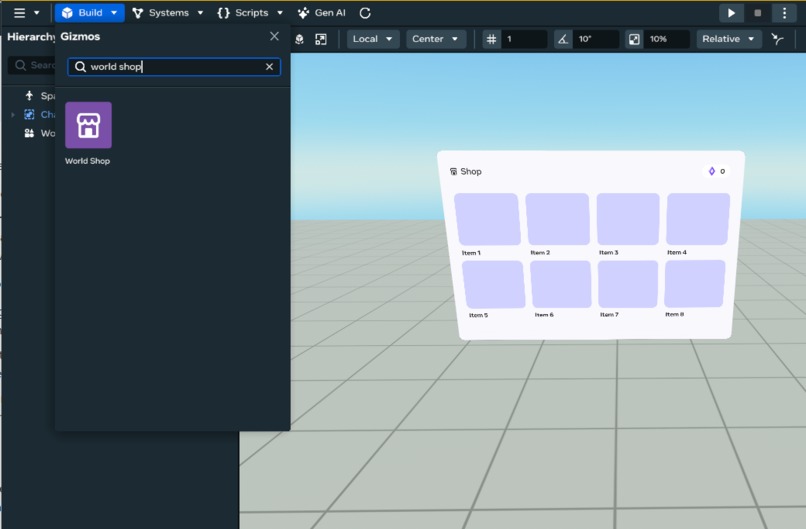Select the Item 2 tile in Shop

(557, 219)
